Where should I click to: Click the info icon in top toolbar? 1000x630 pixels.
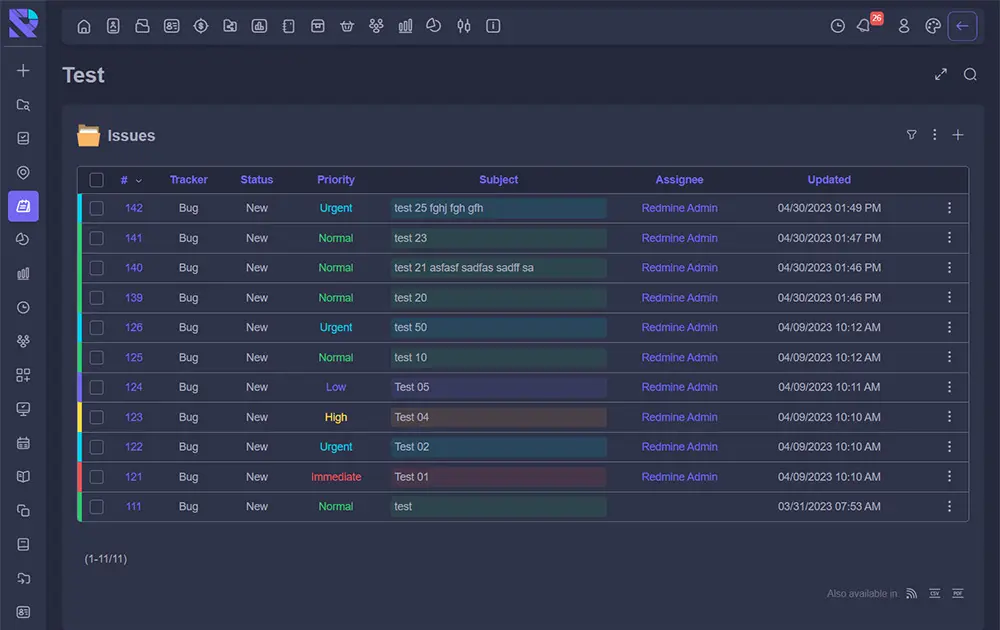coord(493,26)
